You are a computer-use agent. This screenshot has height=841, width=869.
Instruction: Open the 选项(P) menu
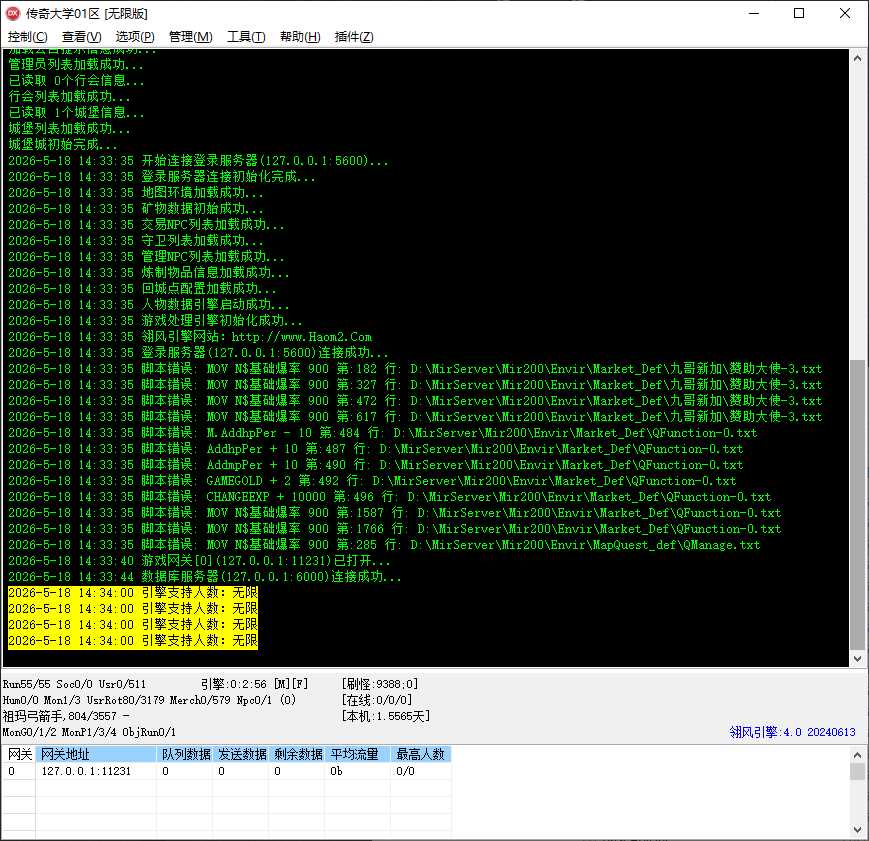[x=135, y=37]
